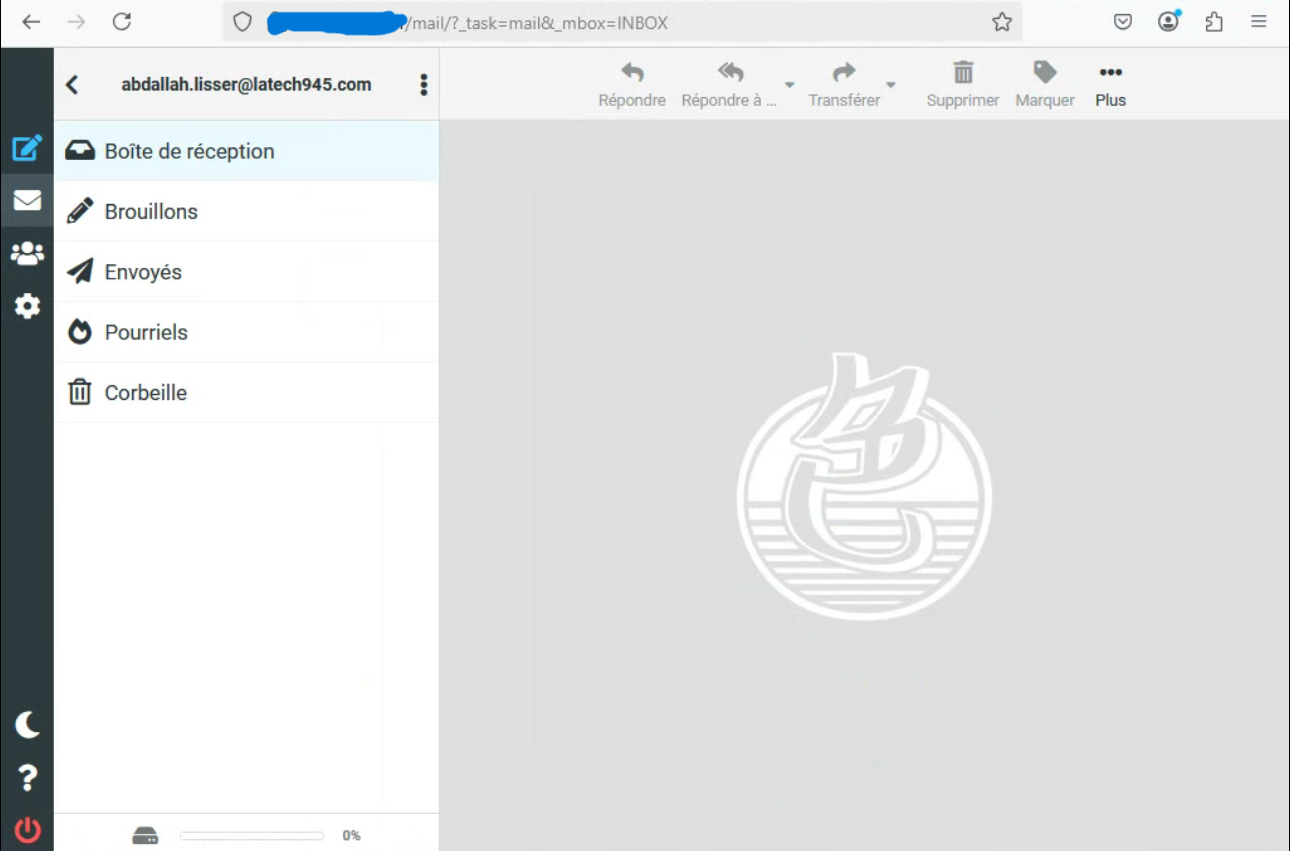Click the browser address bar
This screenshot has height=851, width=1290.
620,22
